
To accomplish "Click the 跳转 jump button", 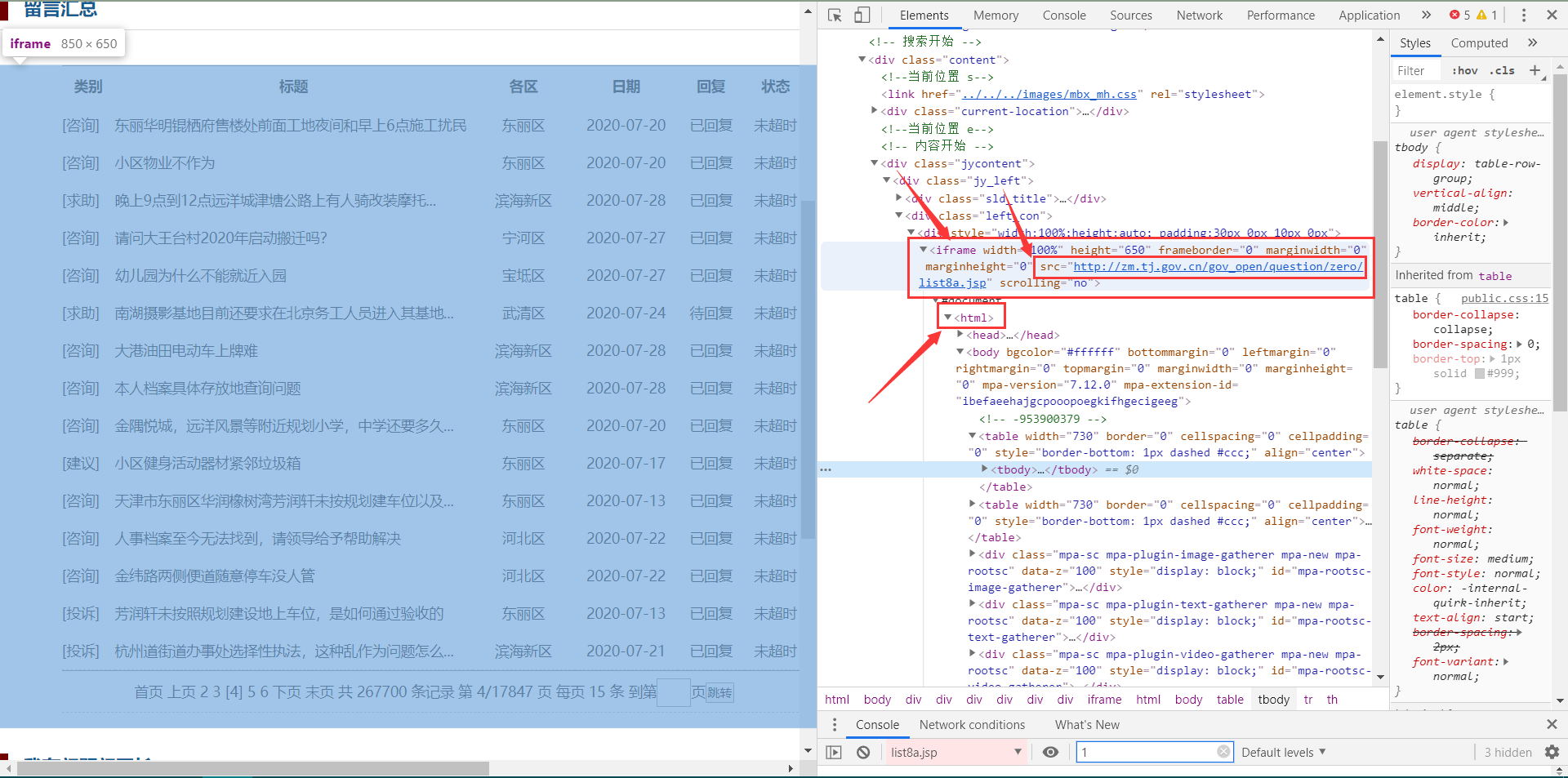I will 719,693.
